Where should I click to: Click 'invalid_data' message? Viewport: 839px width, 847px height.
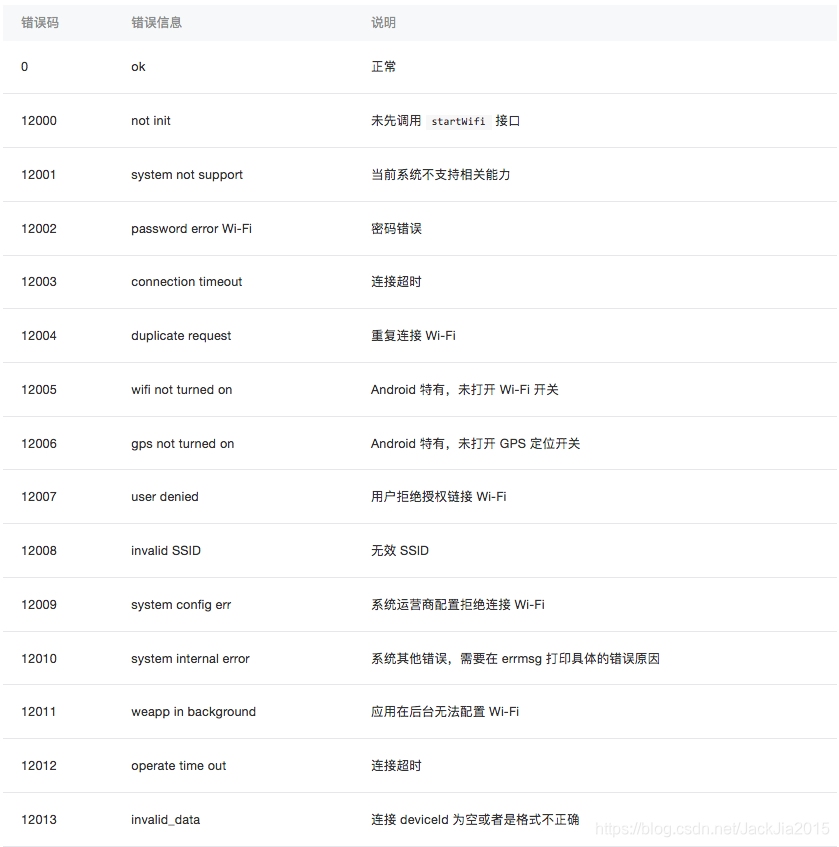pyautogui.click(x=165, y=820)
